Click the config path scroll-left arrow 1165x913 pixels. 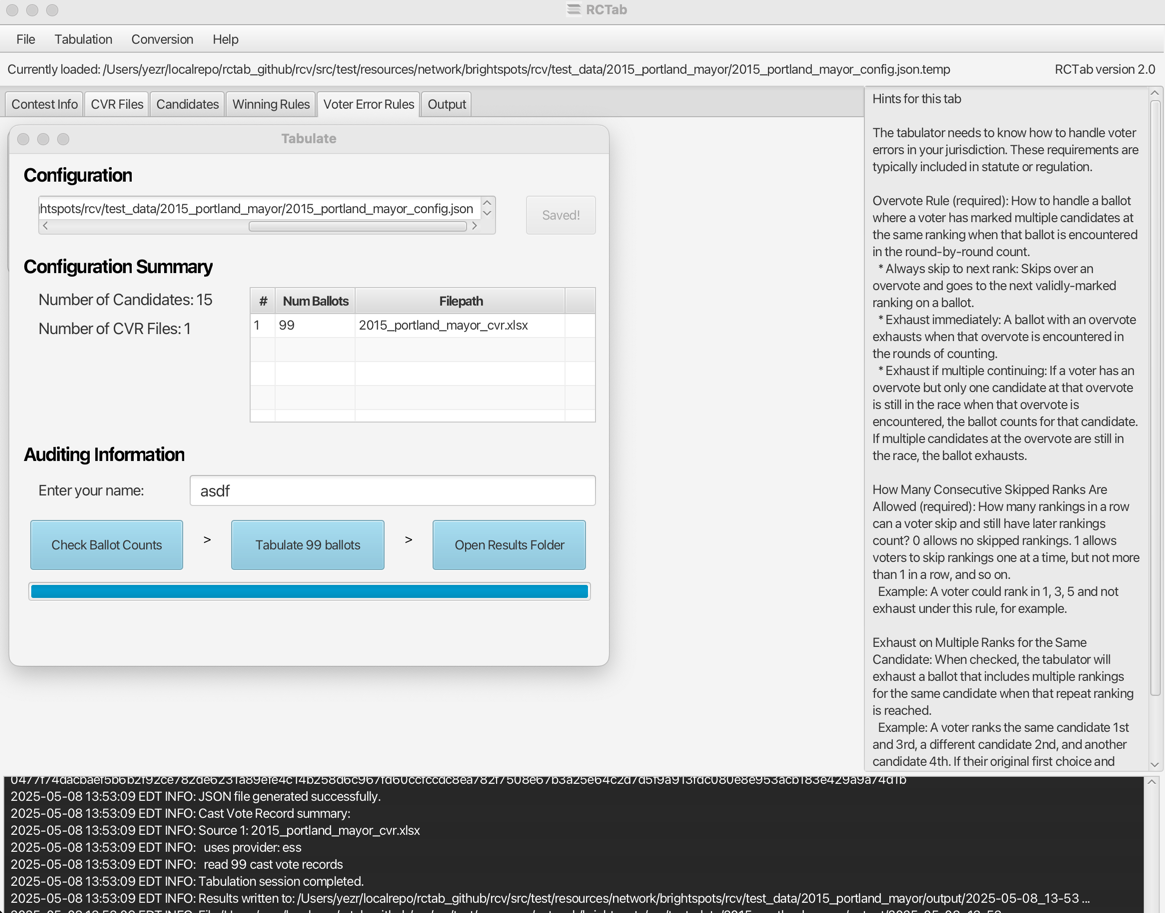pos(45,226)
